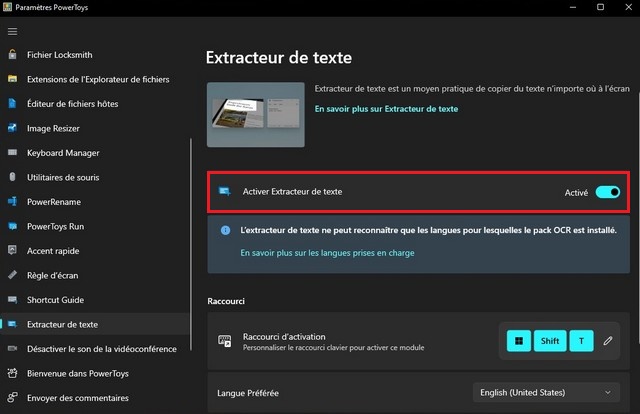
Task: Open PowerToys Run settings
Action: (x=96, y=226)
